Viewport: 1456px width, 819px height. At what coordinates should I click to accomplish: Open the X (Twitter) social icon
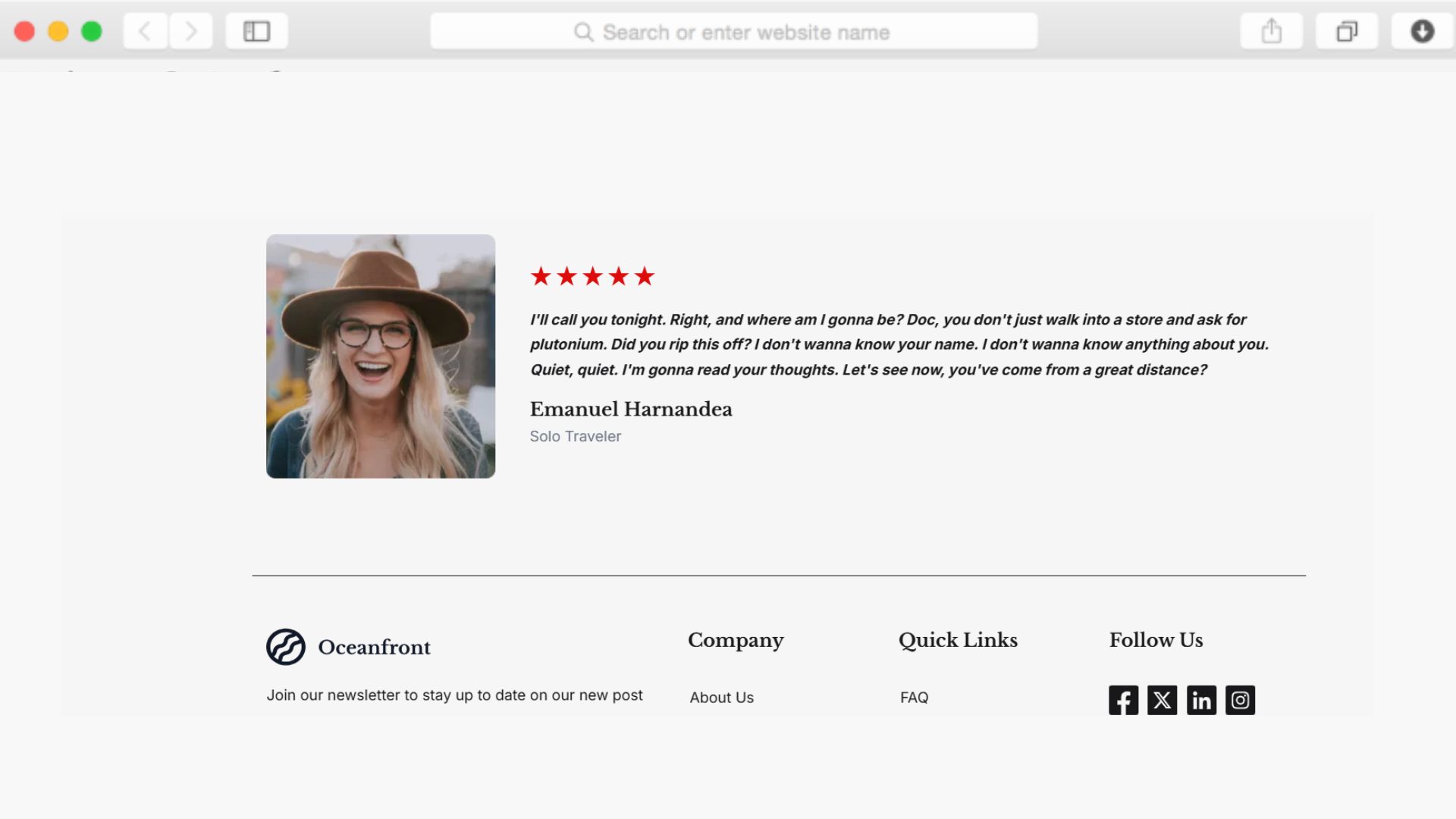(x=1162, y=700)
